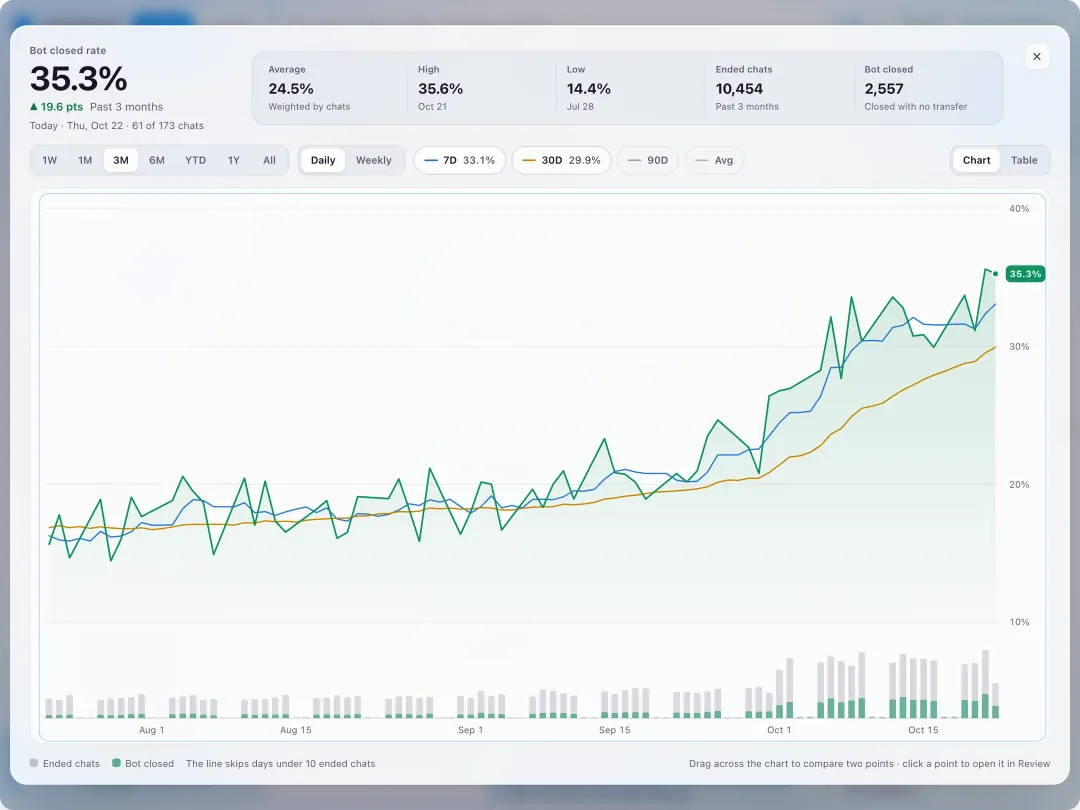Switch to the Chart view
The width and height of the screenshot is (1080, 810).
coord(976,160)
